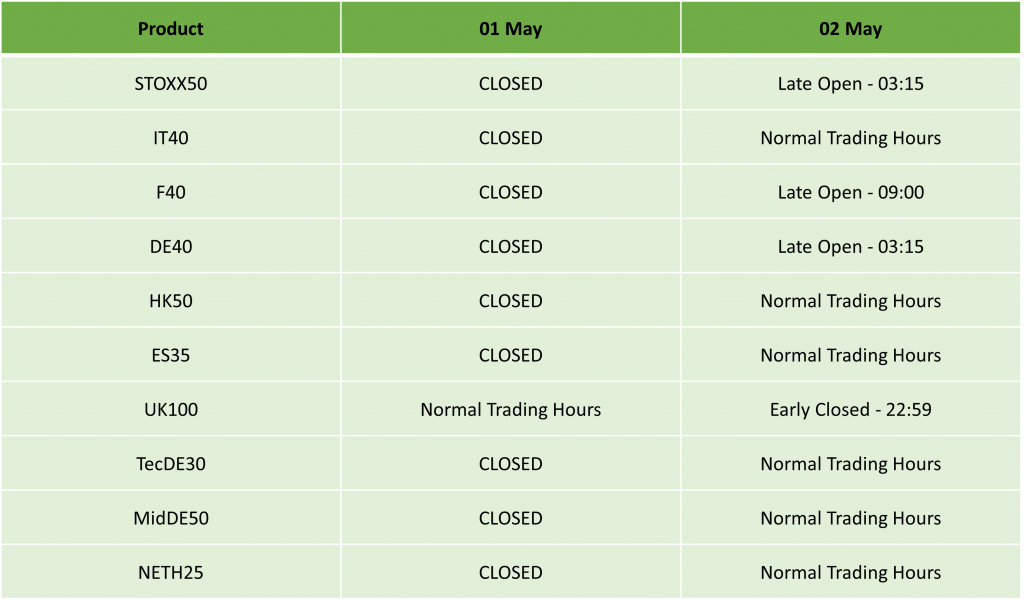The width and height of the screenshot is (1024, 600).
Task: Click the STOXX50 product cell
Action: [x=170, y=84]
